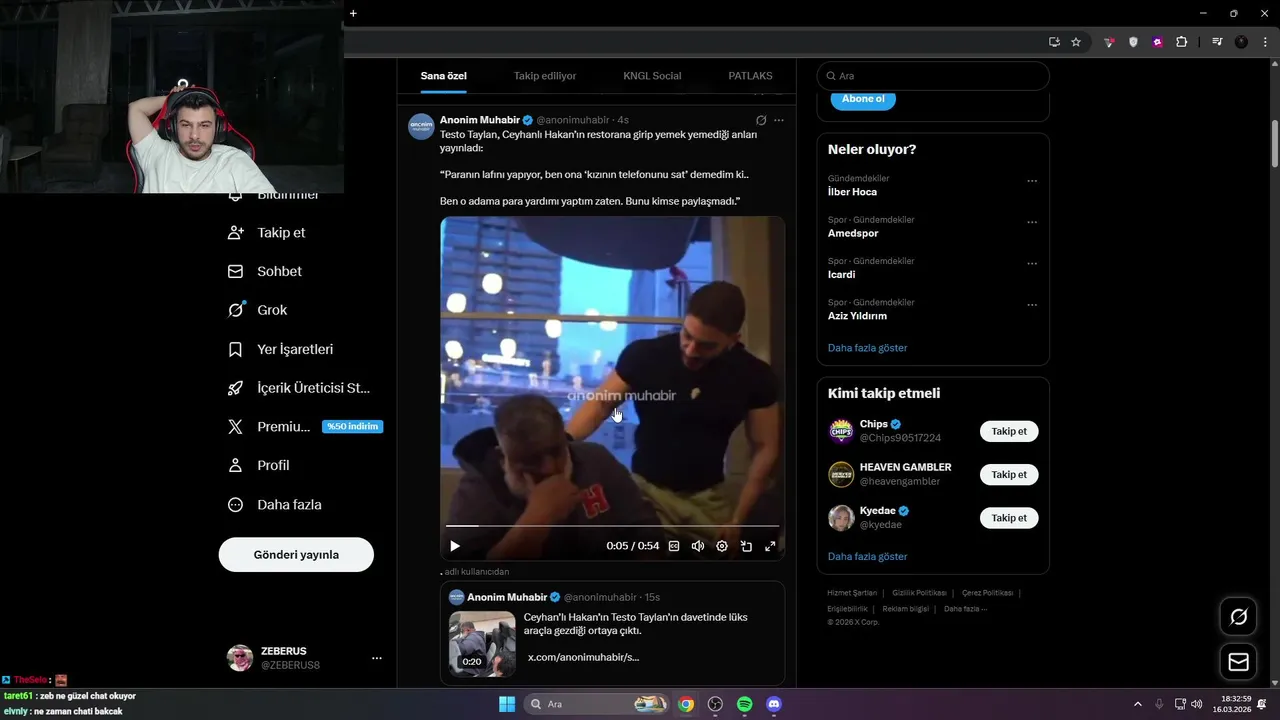
Task: Open post options three-dot menu
Action: pyautogui.click(x=779, y=120)
